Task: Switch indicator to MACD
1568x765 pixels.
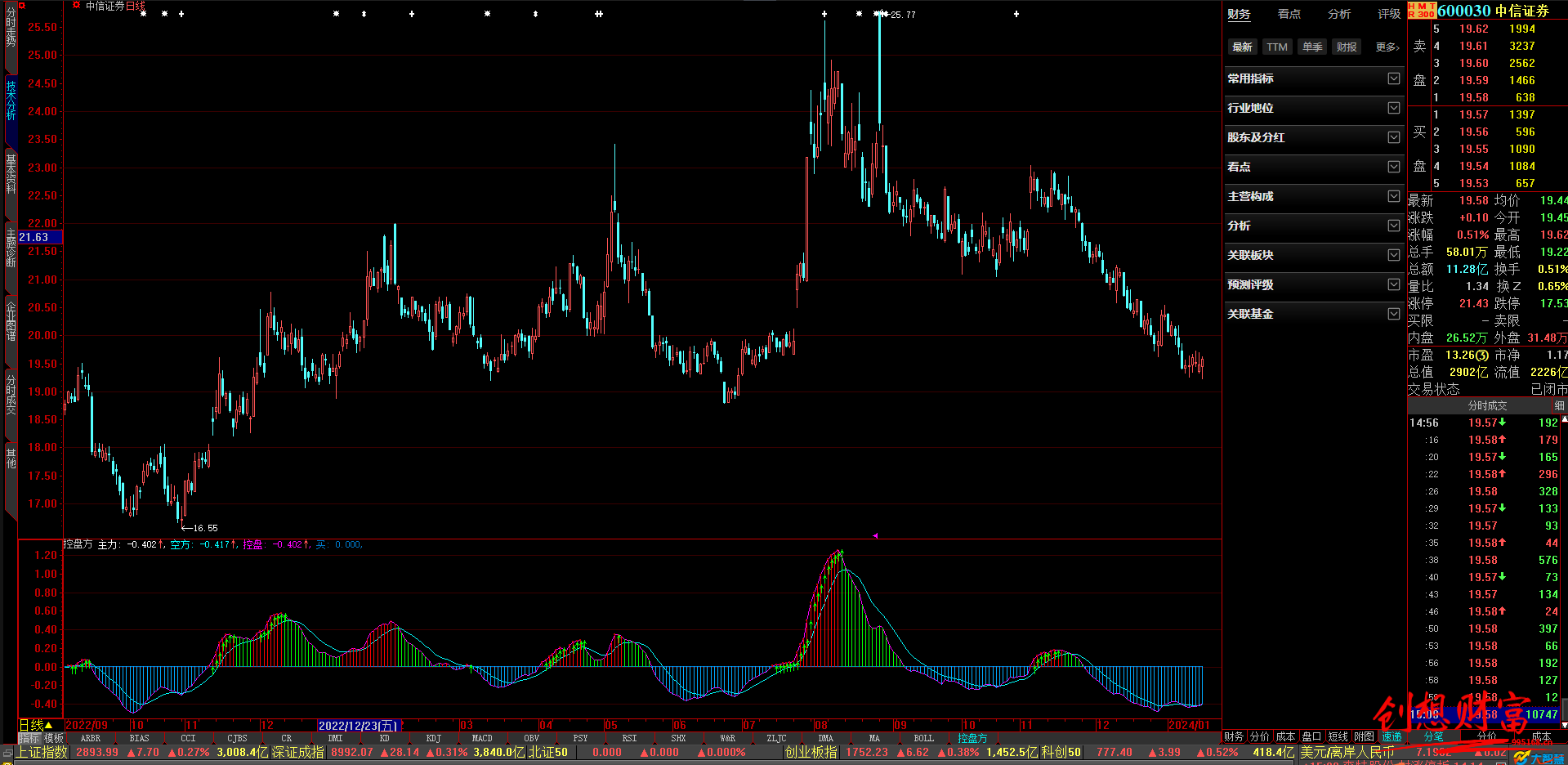Action: [x=482, y=738]
